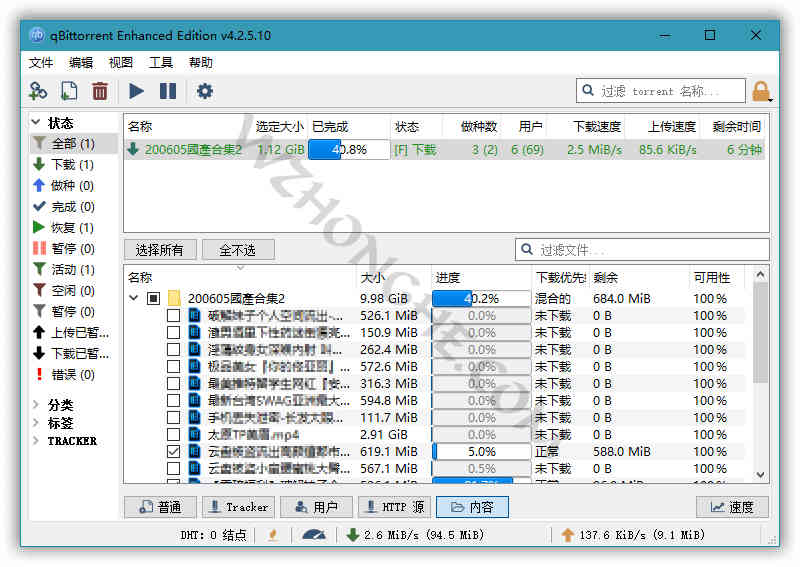
Task: Check the 150.9 MiB file checkbox
Action: (173, 332)
